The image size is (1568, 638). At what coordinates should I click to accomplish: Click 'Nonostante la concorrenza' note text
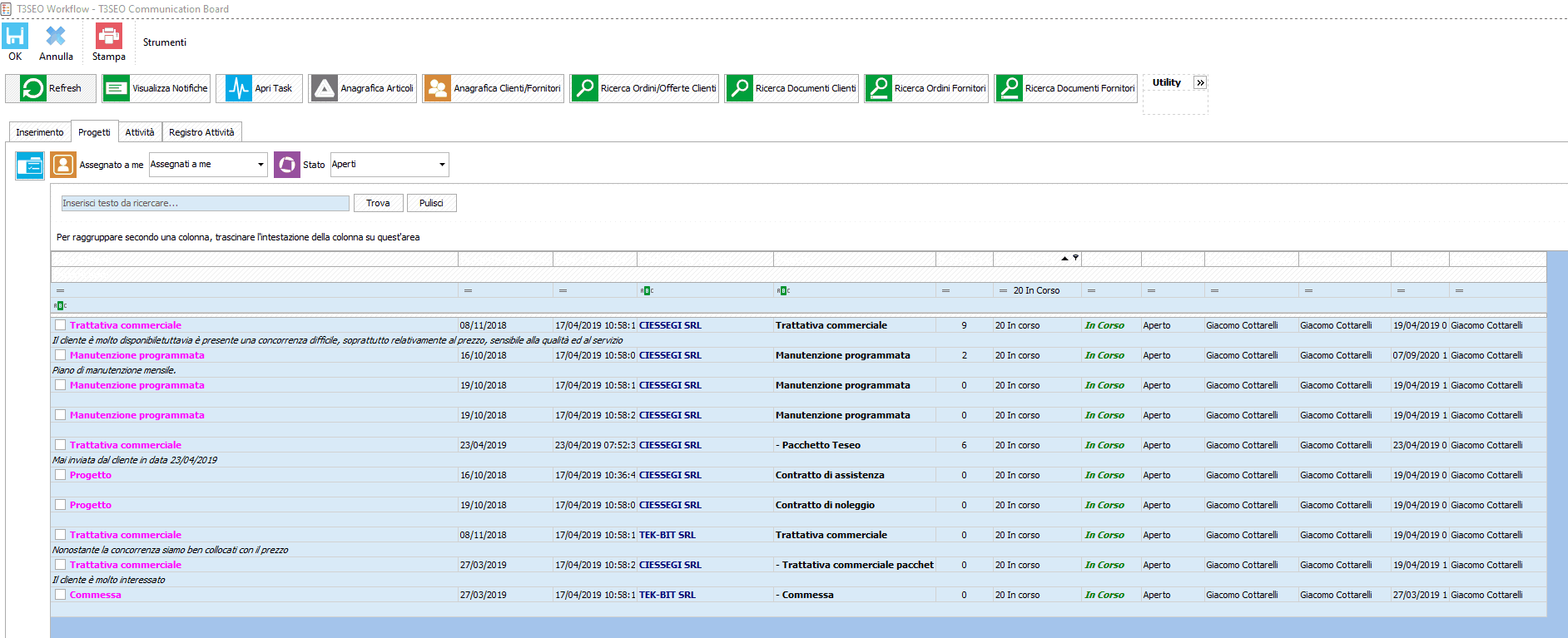click(171, 550)
